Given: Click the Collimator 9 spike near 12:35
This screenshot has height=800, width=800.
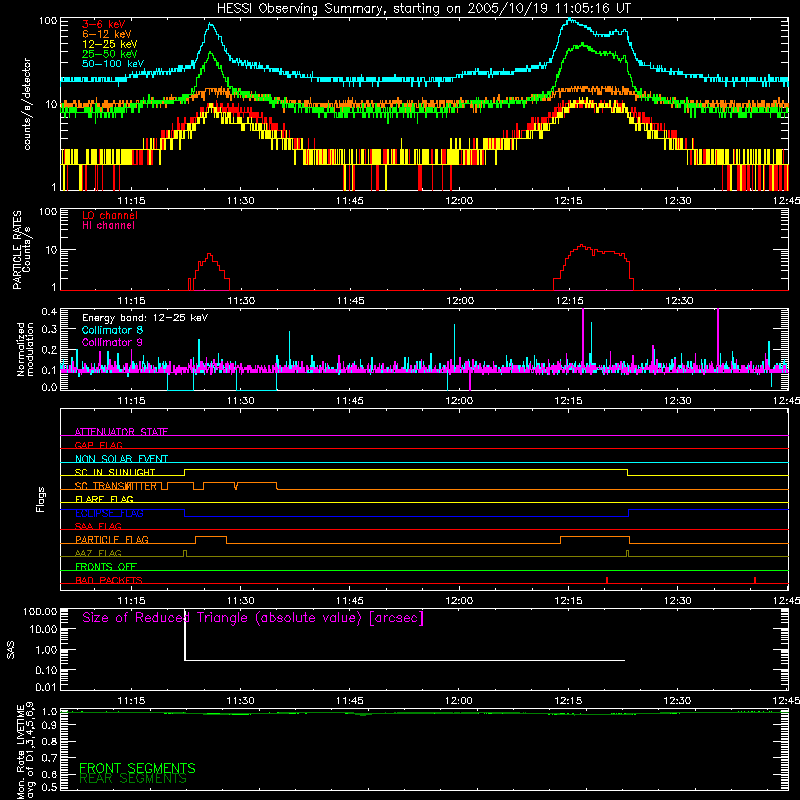Looking at the screenshot, I should pos(718,337).
